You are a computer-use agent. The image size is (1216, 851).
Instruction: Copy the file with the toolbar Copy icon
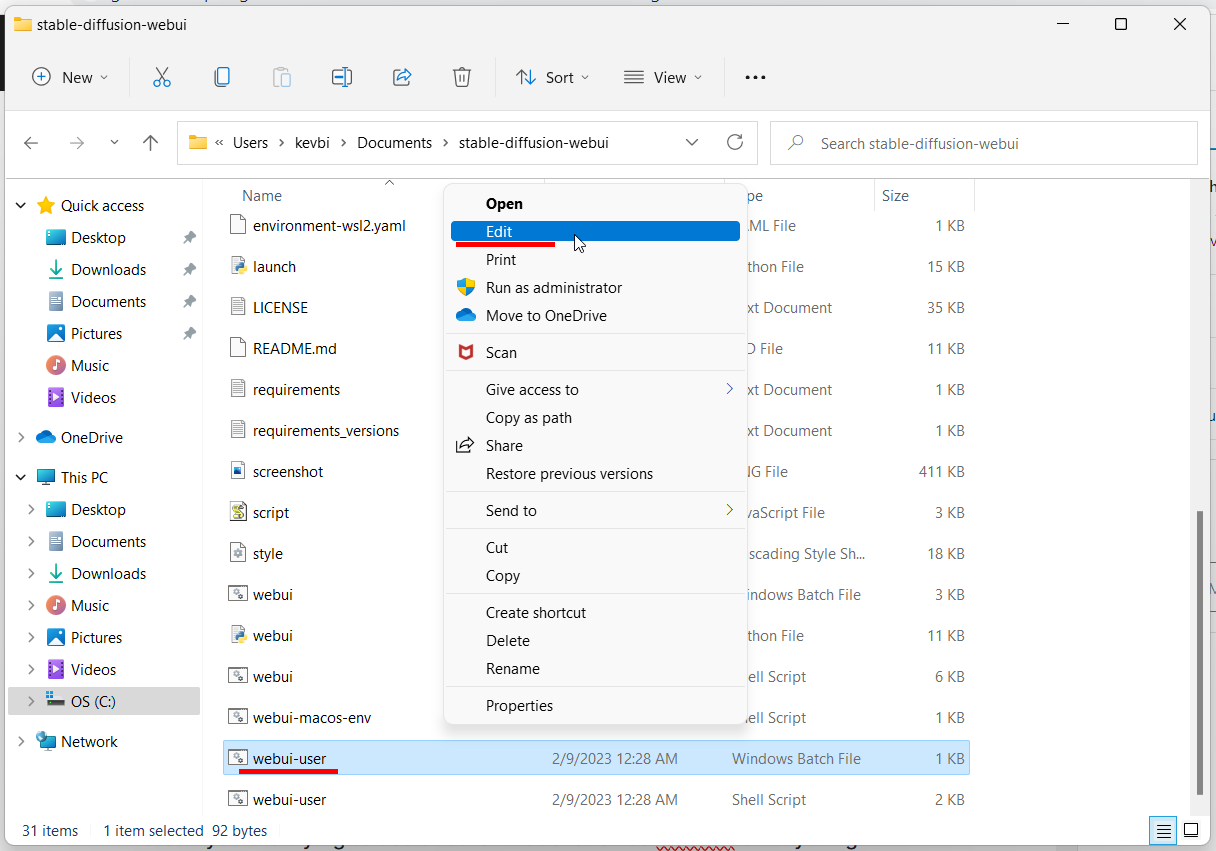pyautogui.click(x=222, y=77)
